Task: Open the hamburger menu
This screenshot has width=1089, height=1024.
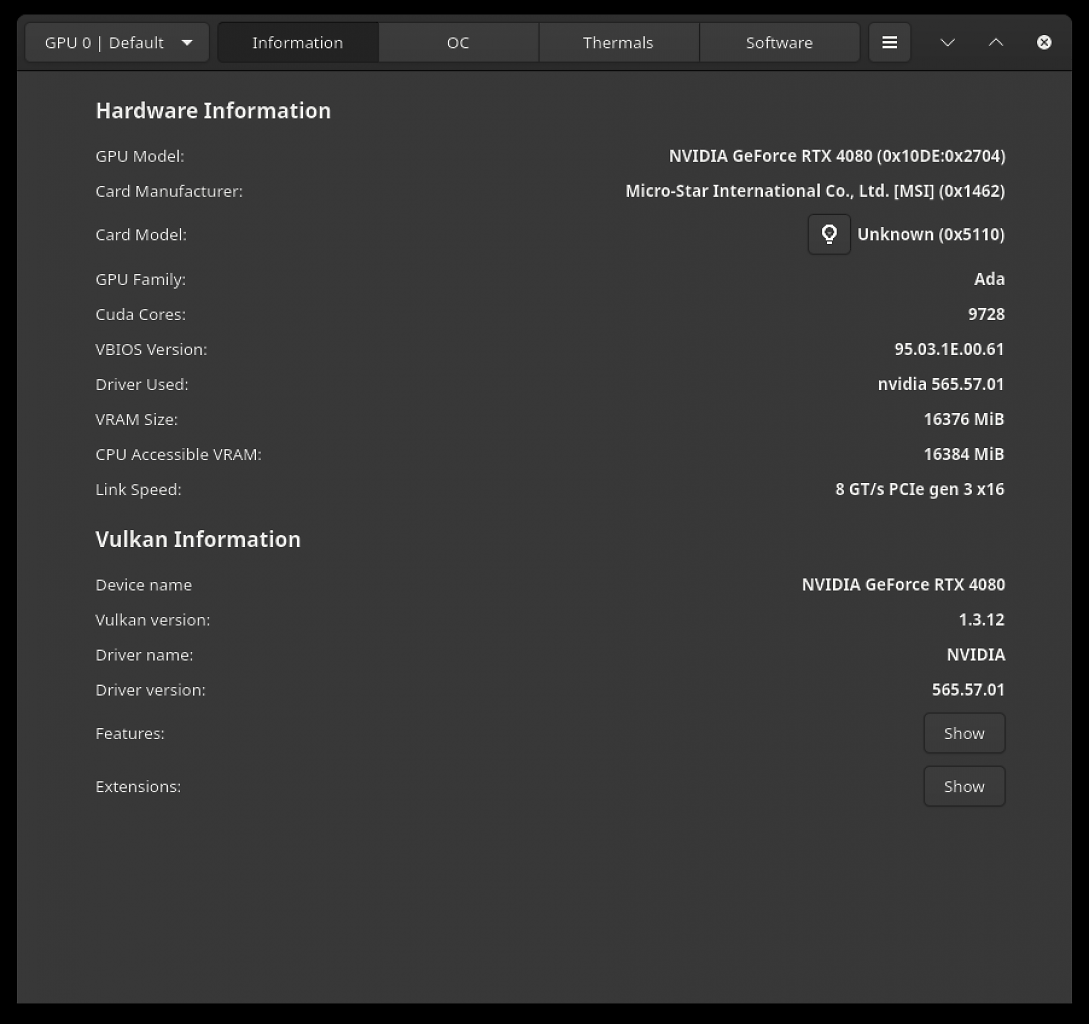Action: click(x=889, y=42)
